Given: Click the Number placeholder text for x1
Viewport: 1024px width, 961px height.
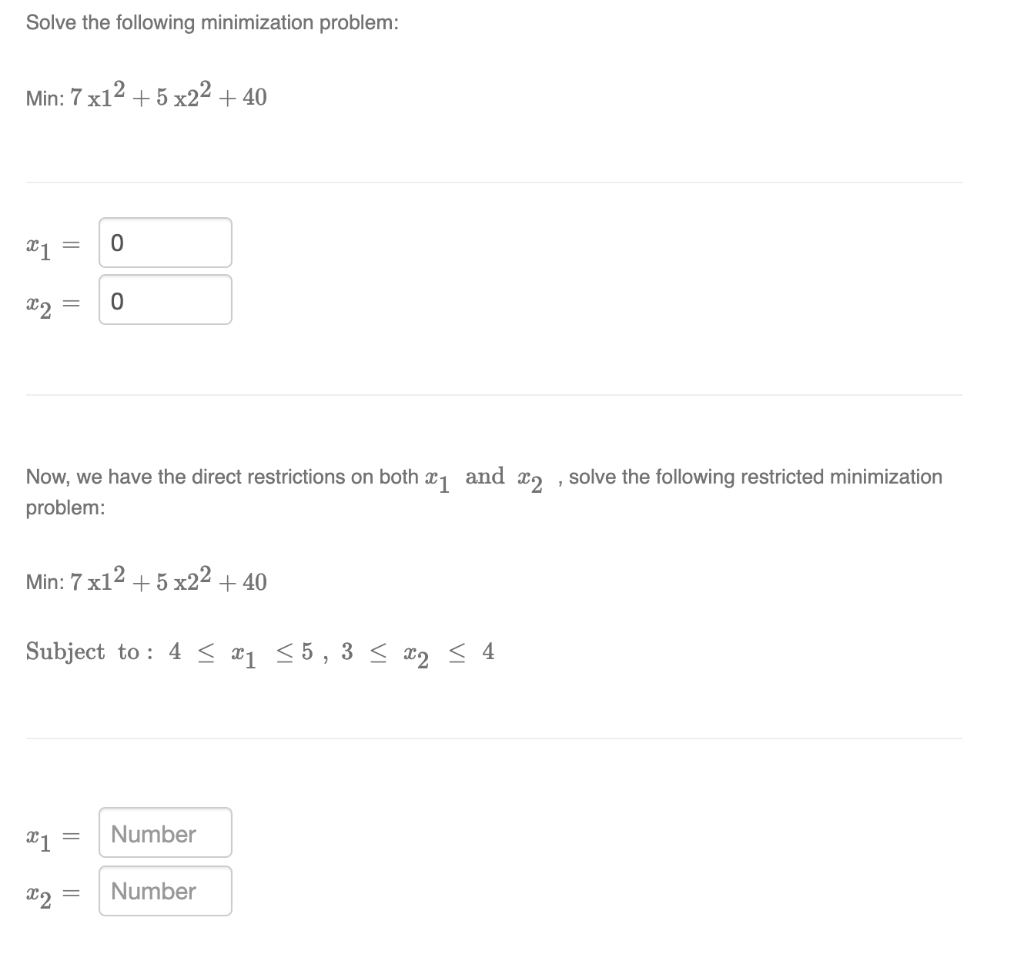Looking at the screenshot, I should point(152,833).
